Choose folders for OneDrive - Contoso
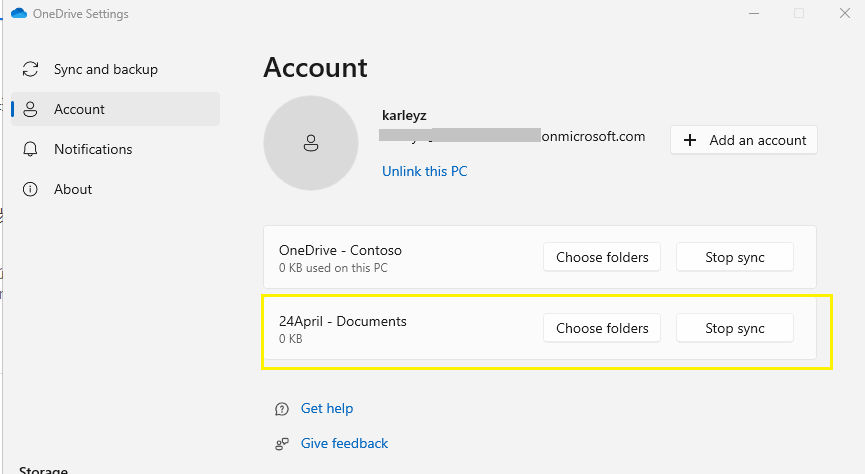The width and height of the screenshot is (865, 474). (602, 258)
